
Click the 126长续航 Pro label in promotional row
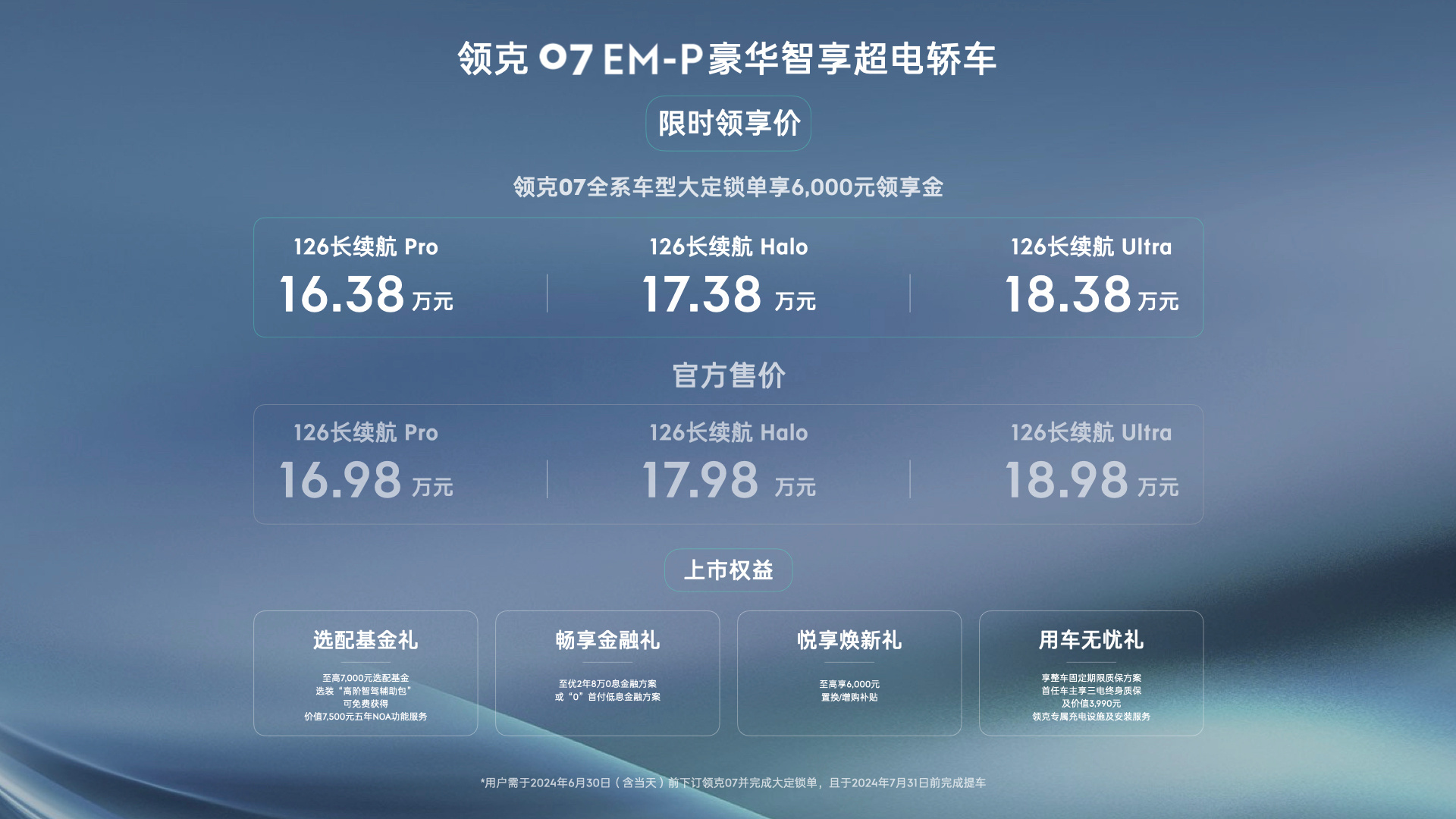click(x=366, y=246)
